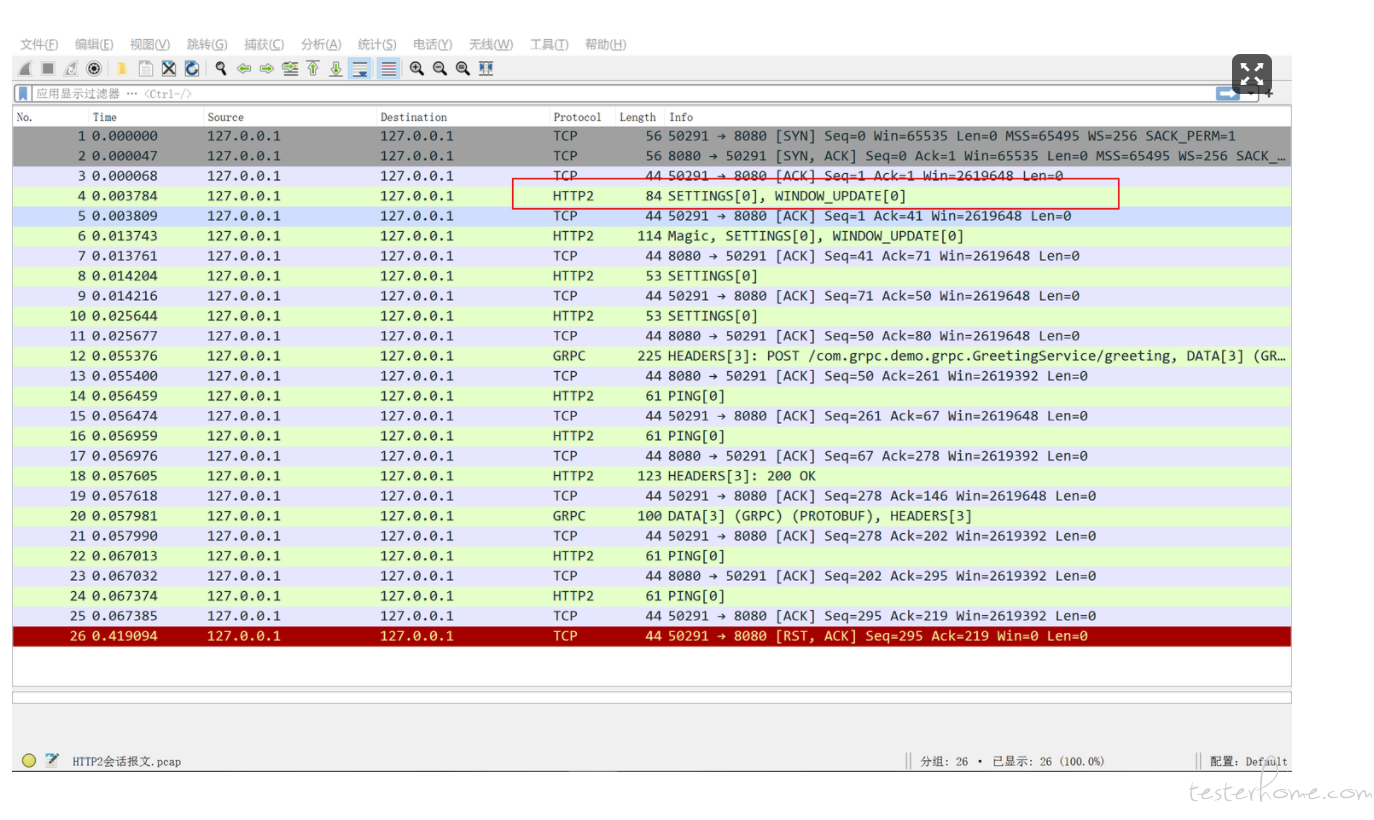
Task: Expand the full-screen image view button
Action: 1251,74
